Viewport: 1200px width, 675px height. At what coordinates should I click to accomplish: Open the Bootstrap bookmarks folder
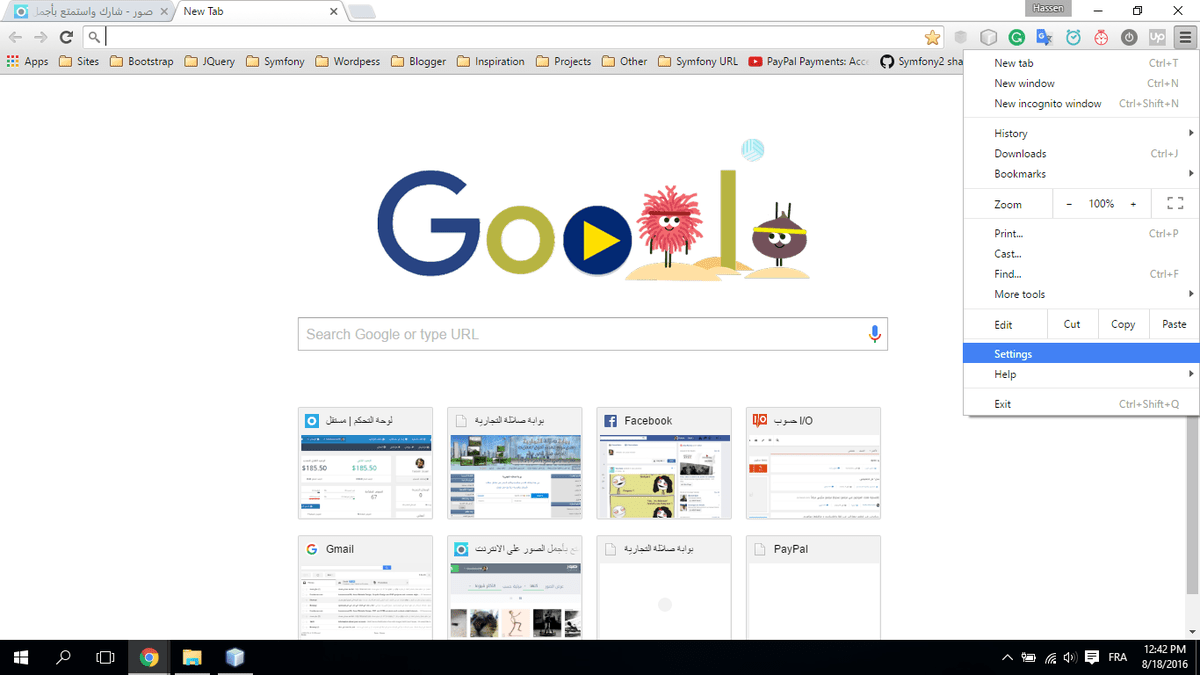pyautogui.click(x=141, y=61)
